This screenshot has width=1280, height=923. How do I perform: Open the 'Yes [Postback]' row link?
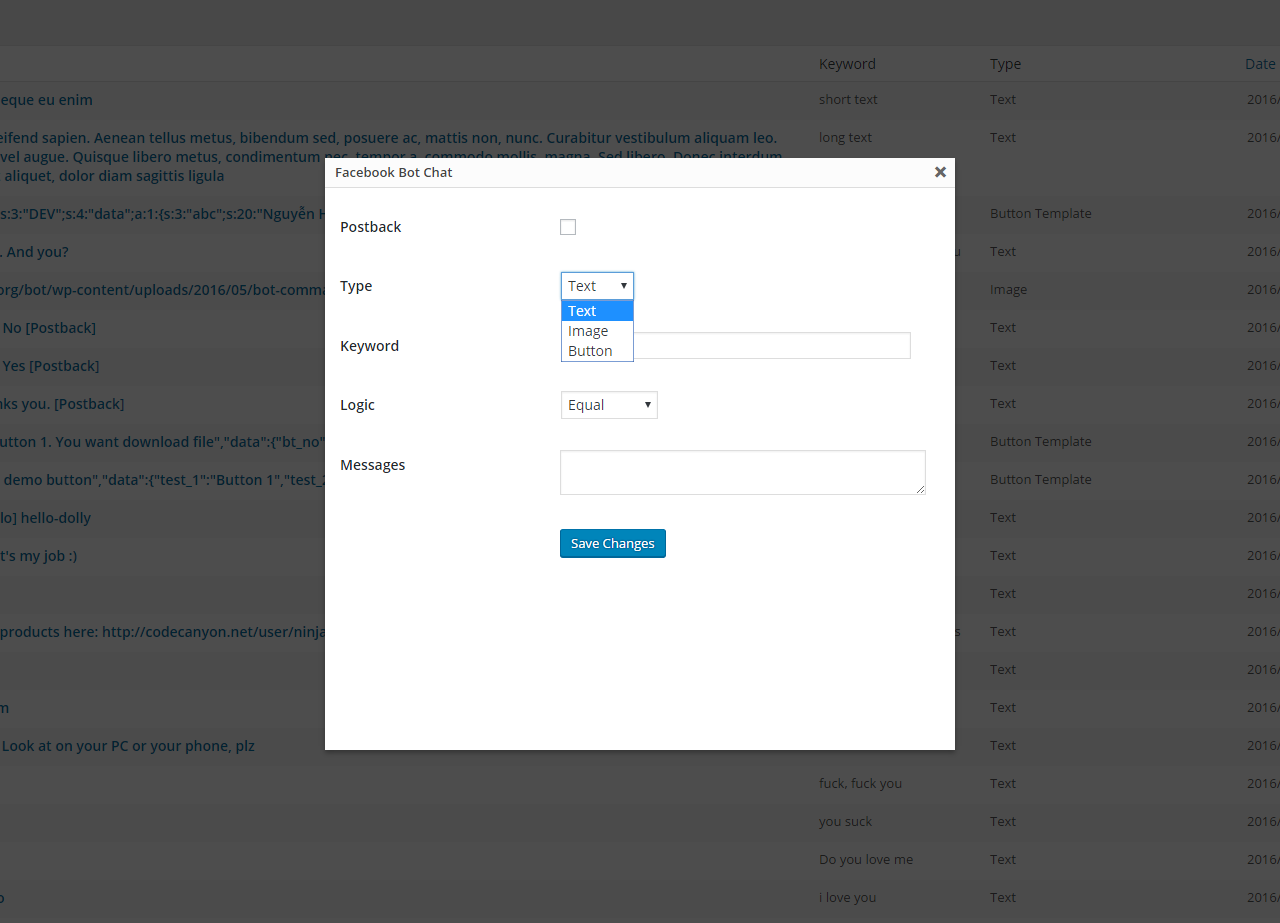click(50, 366)
